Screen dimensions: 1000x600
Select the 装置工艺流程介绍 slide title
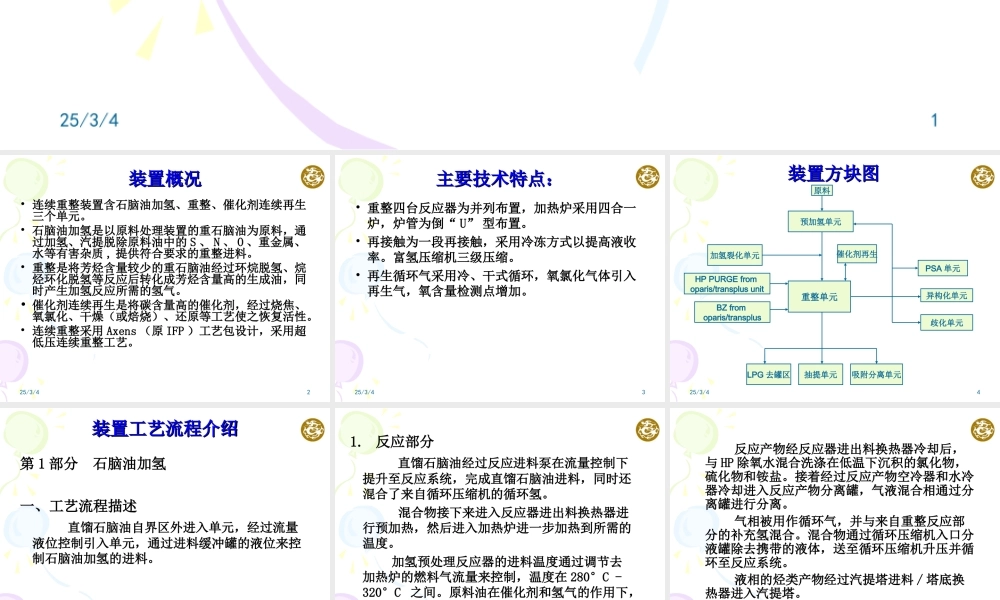click(x=165, y=428)
